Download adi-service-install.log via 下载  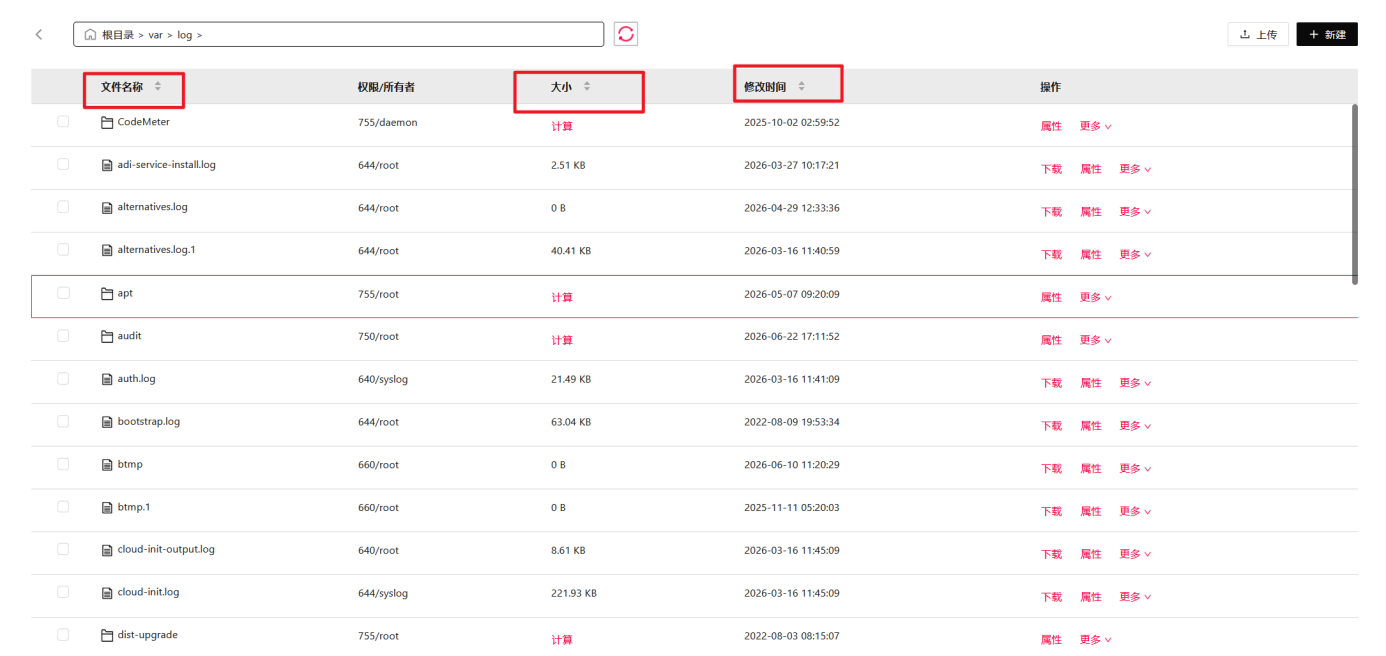tap(1051, 169)
